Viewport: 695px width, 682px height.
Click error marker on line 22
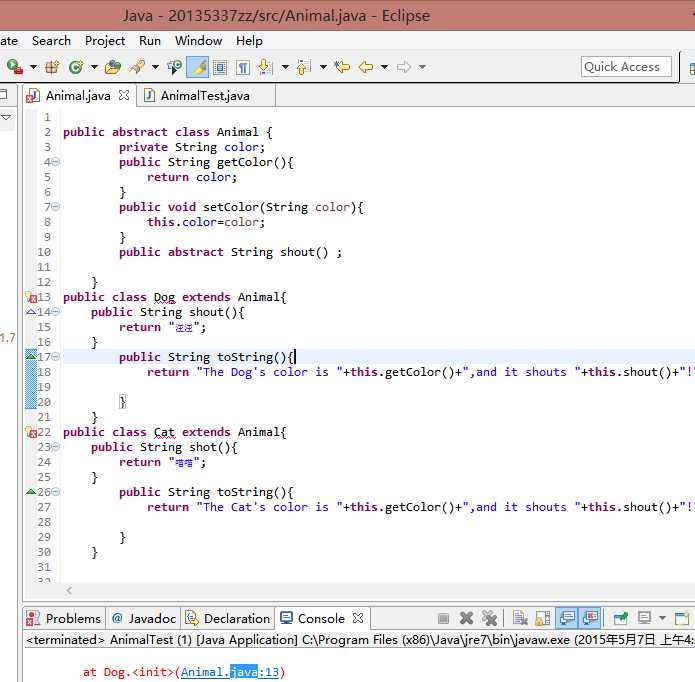31,432
